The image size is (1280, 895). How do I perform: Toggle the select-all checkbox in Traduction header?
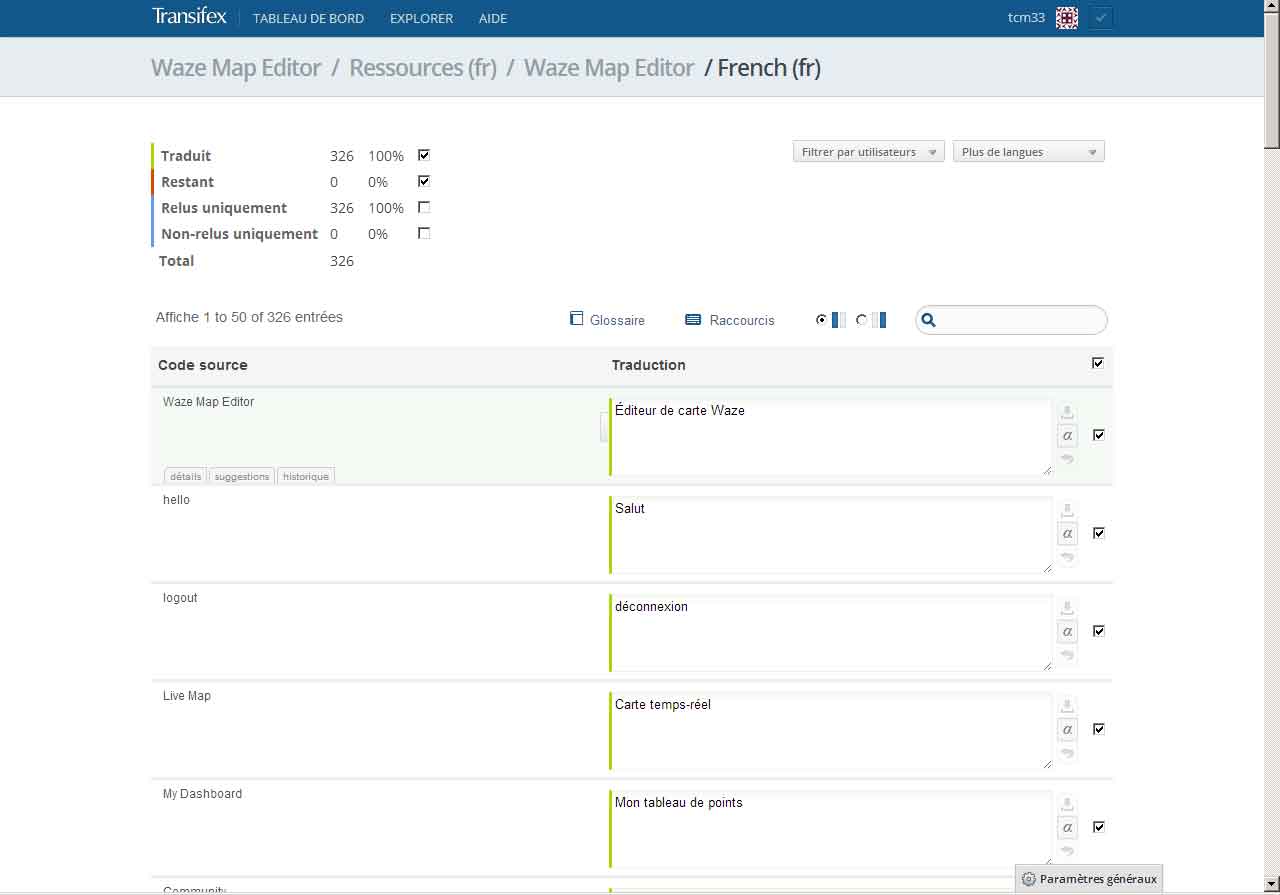click(x=1098, y=363)
